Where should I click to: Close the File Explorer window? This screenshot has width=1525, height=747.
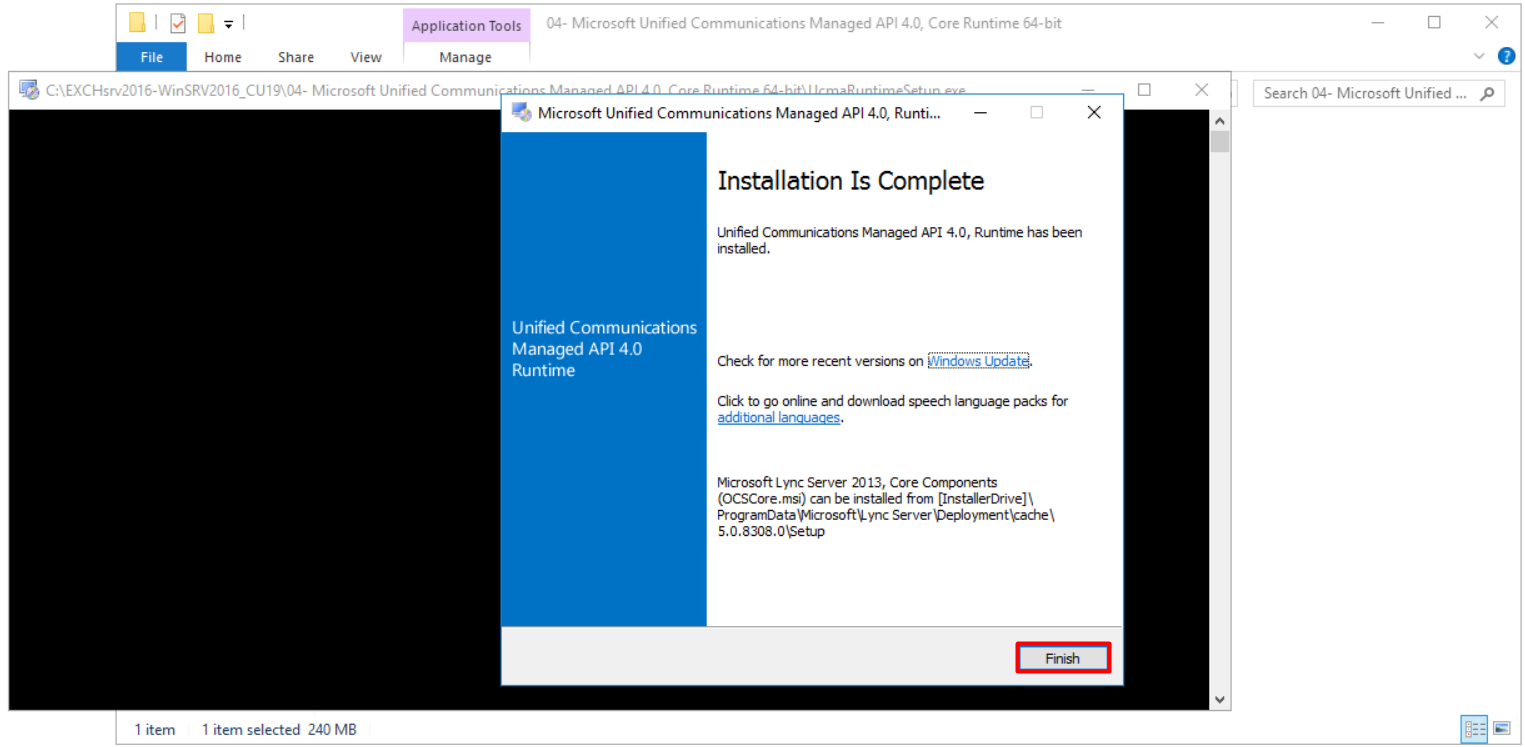[x=1492, y=22]
